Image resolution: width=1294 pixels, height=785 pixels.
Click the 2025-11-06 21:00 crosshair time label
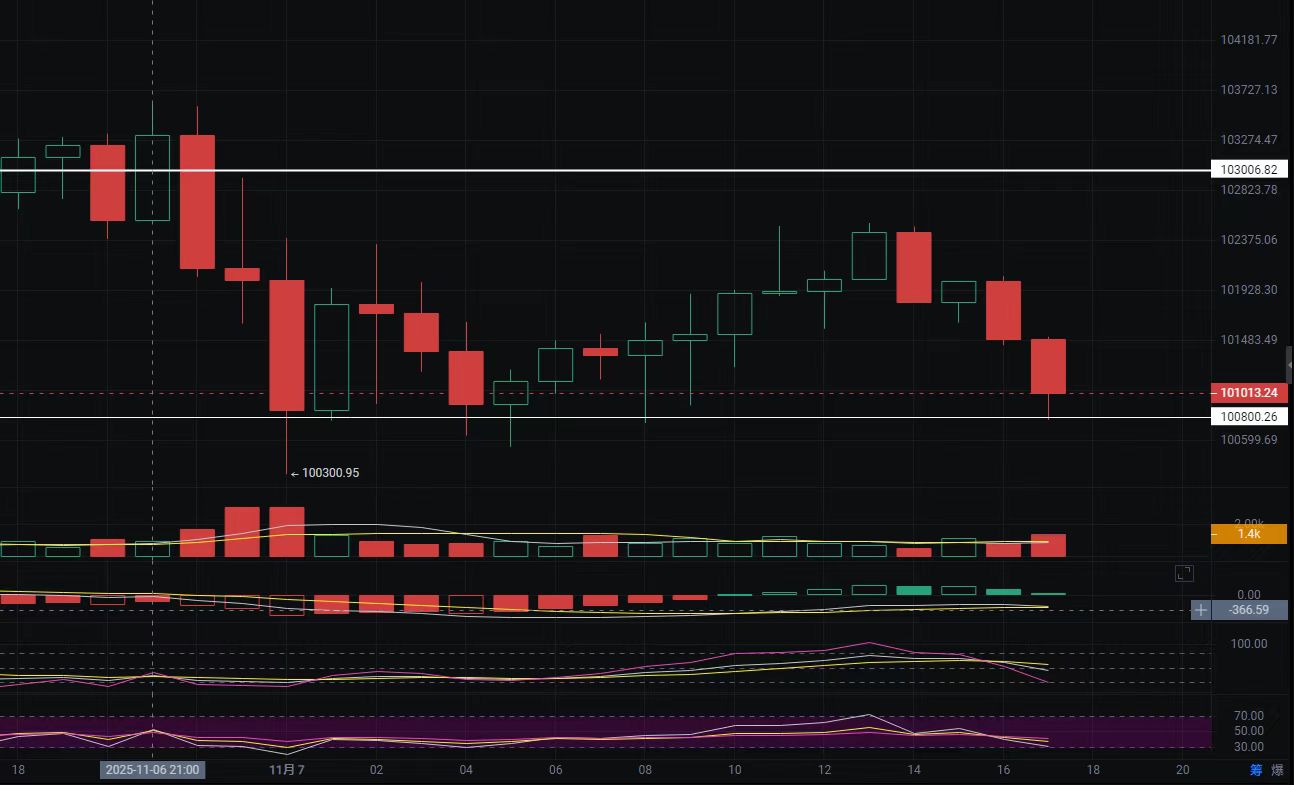coord(152,770)
